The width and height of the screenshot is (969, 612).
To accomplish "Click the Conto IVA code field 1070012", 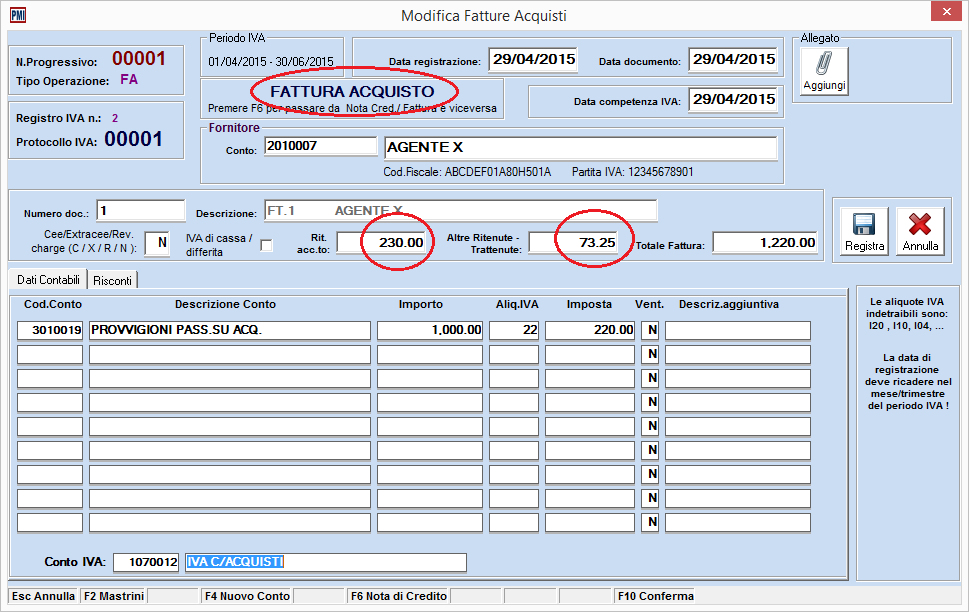I will click(x=146, y=562).
